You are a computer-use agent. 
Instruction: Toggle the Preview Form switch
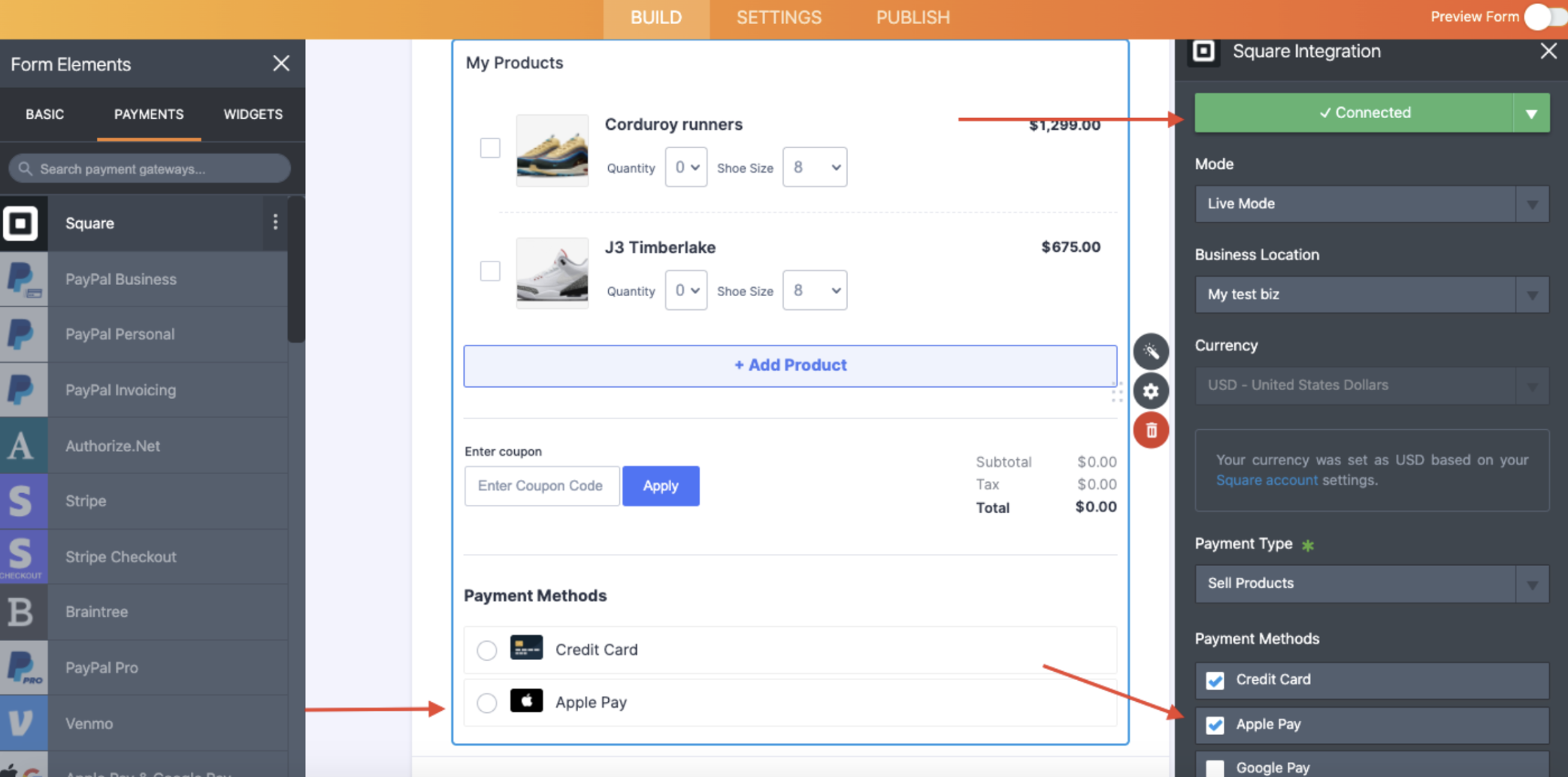[1543, 17]
